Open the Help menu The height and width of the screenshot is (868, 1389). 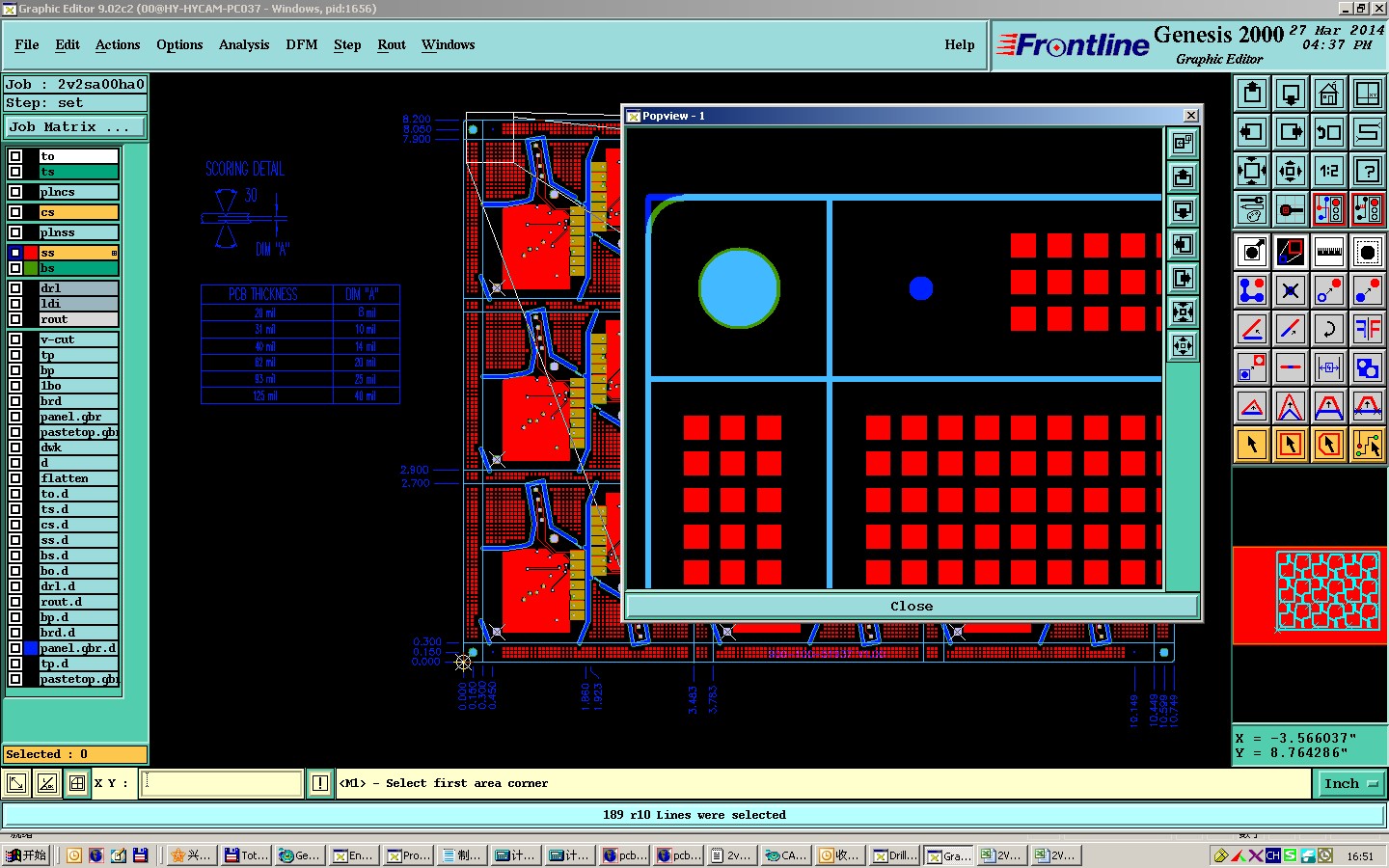pos(960,44)
